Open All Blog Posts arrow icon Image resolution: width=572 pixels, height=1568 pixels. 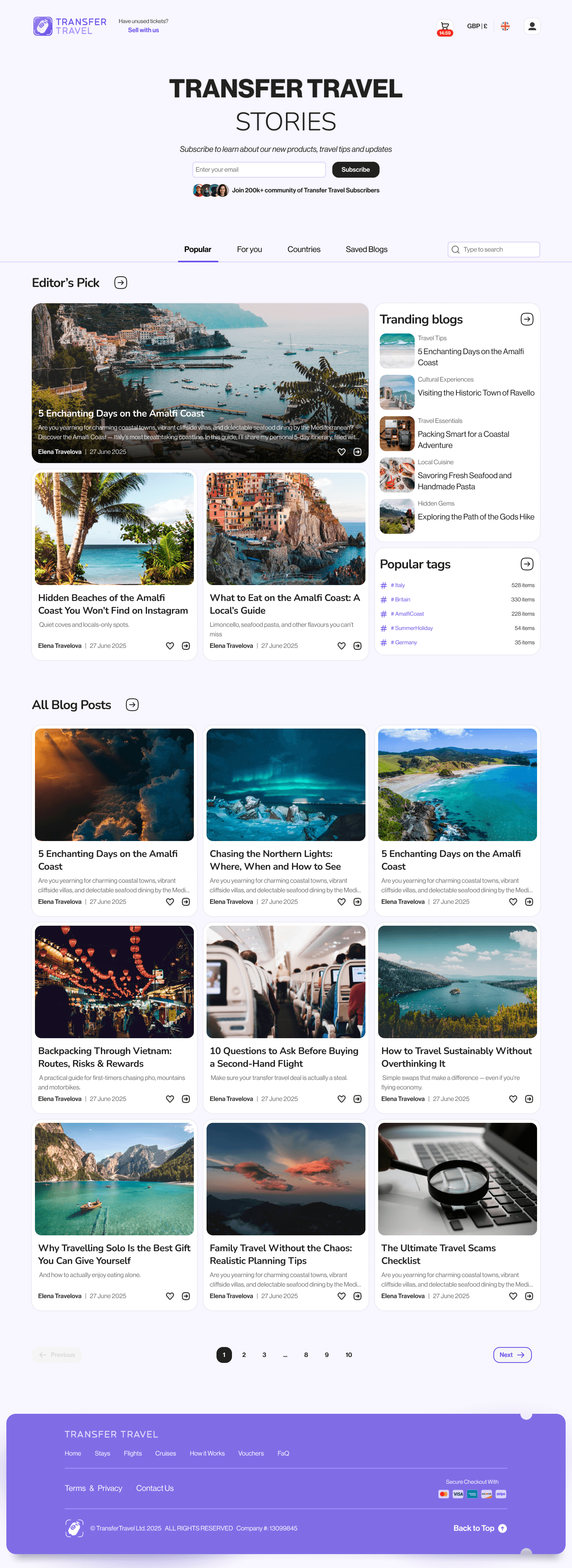pyautogui.click(x=132, y=705)
